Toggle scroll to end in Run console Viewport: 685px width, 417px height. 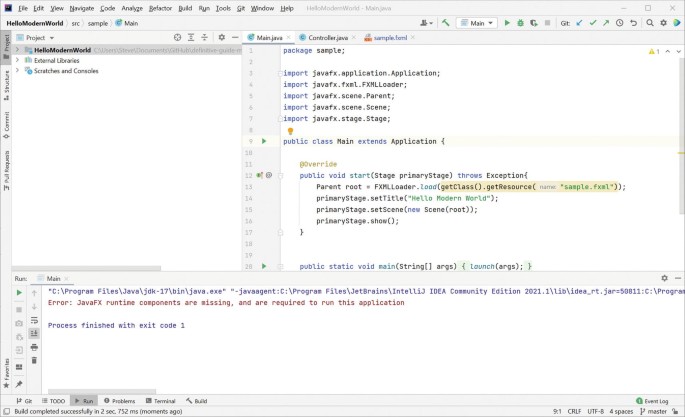pyautogui.click(x=34, y=334)
